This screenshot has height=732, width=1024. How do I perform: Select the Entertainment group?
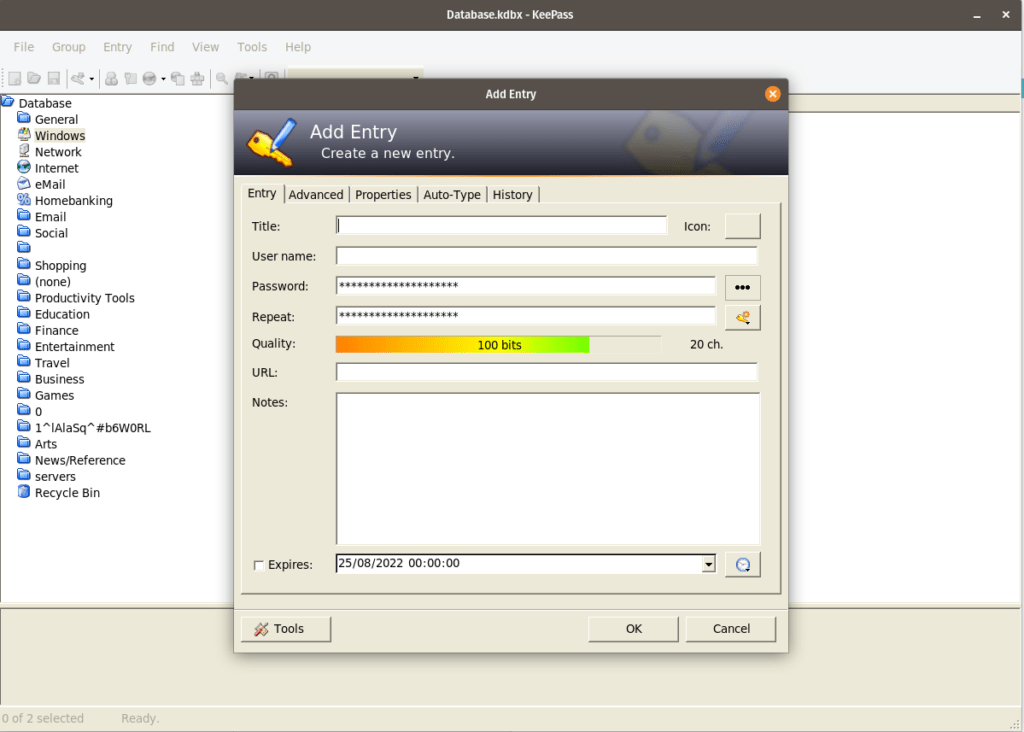click(x=74, y=347)
